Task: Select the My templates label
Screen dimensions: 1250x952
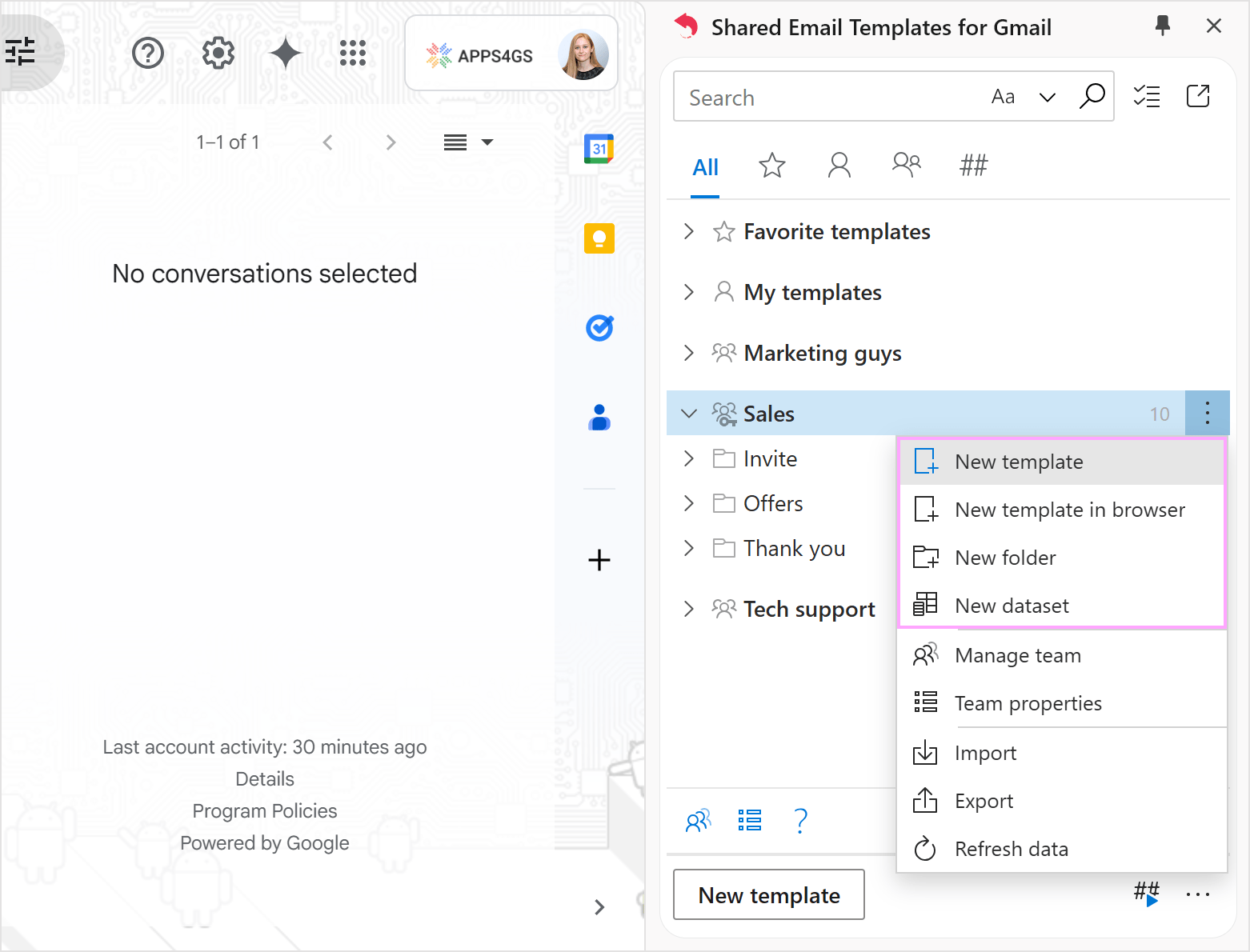Action: pyautogui.click(x=812, y=293)
